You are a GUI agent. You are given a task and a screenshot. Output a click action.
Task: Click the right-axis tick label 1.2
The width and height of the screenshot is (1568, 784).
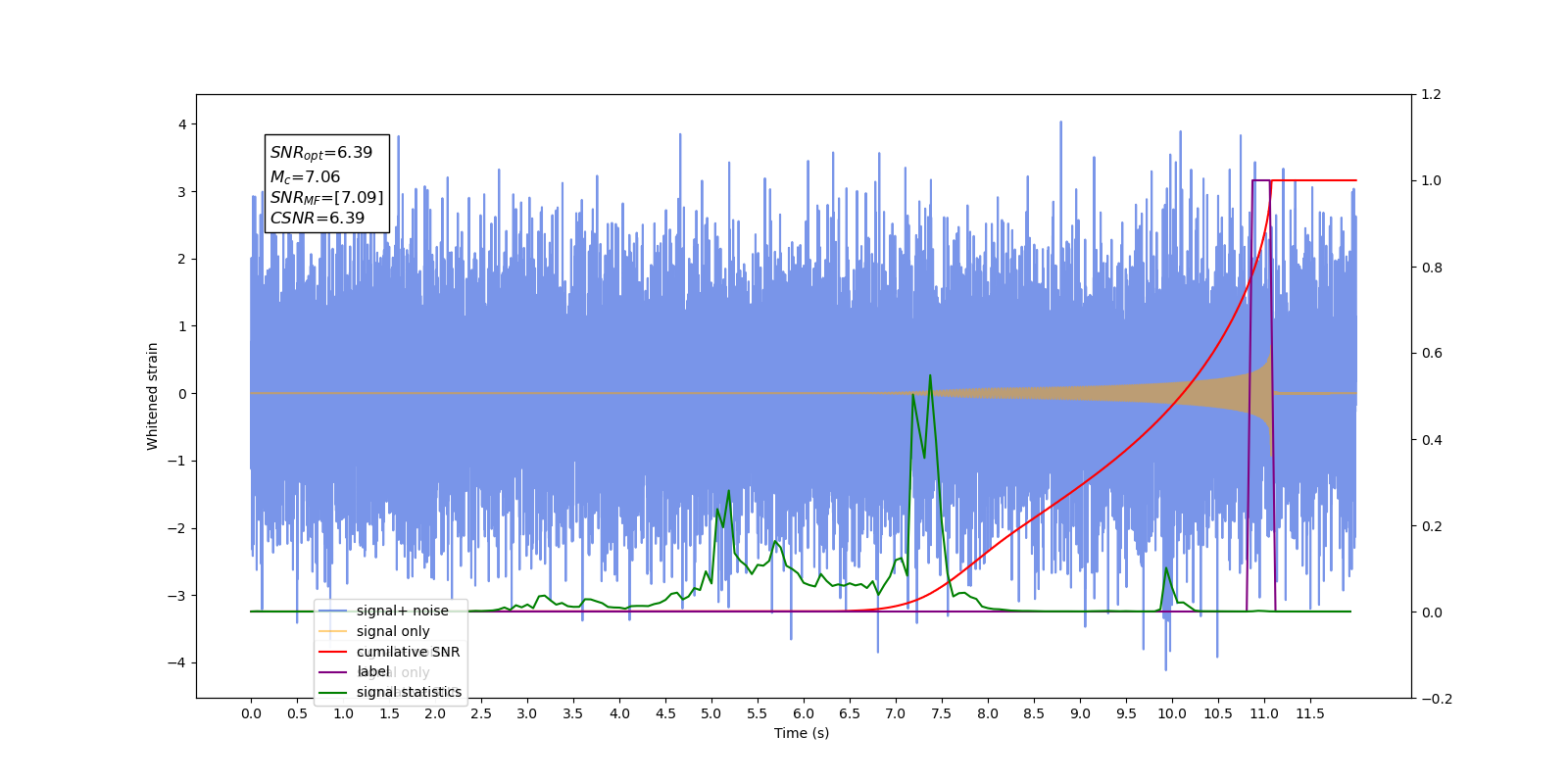point(1432,95)
